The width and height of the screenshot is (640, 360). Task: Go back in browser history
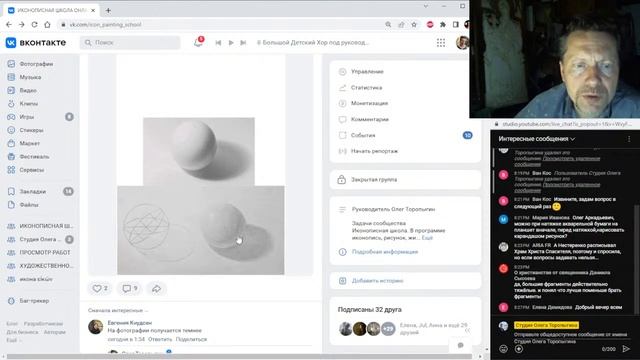click(x=9, y=24)
